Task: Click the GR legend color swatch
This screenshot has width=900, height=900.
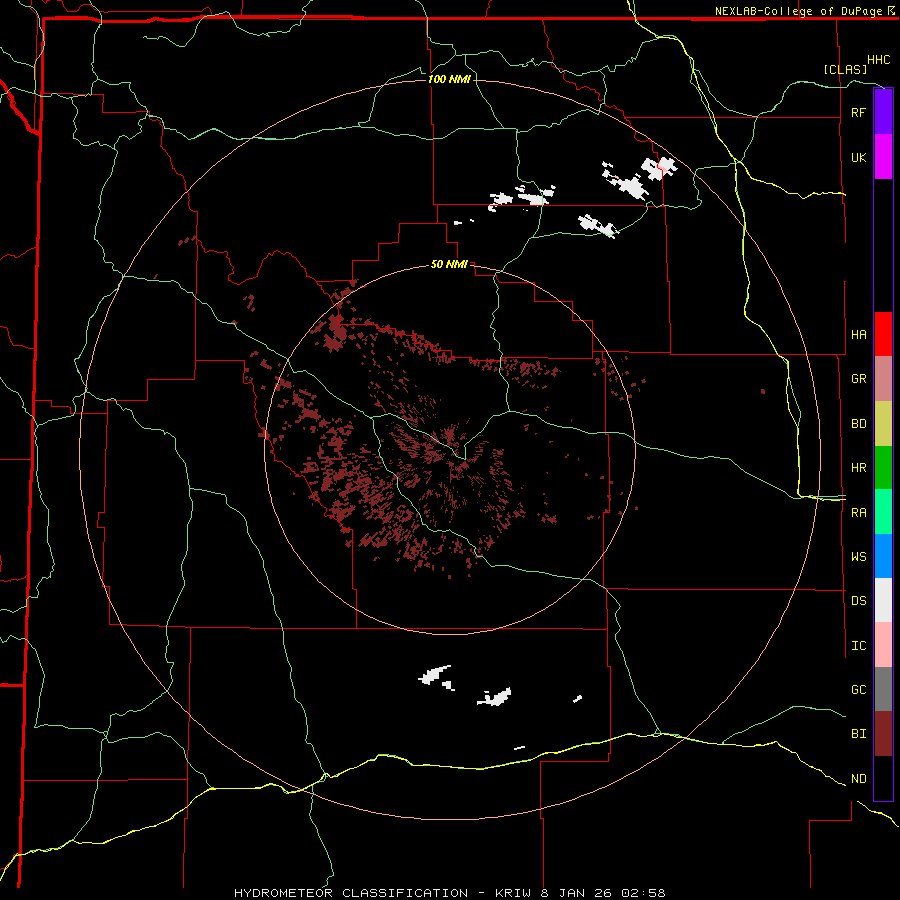Action: 883,378
